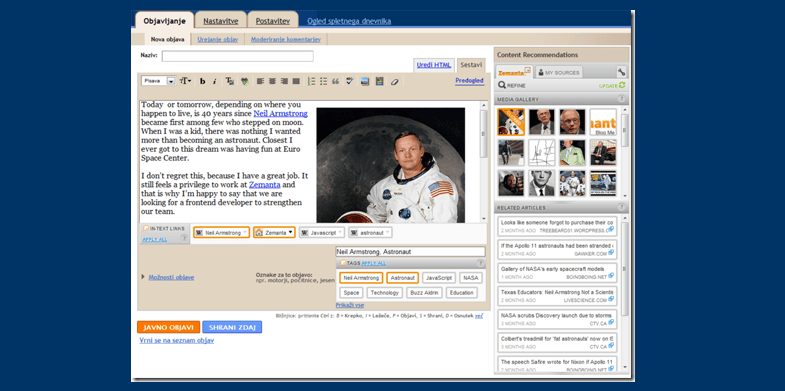The width and height of the screenshot is (785, 391).
Task: Open the My Sources tab
Action: click(559, 73)
